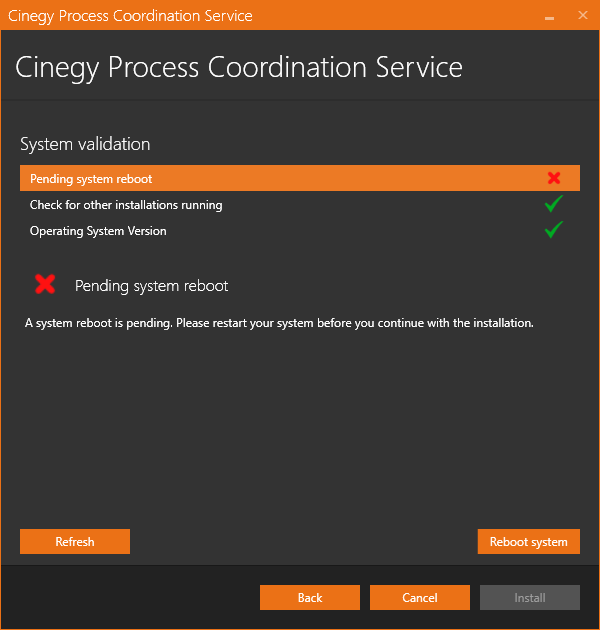Screen dimensions: 600x630
Task: Minimize the installer window
Action: click(549, 18)
